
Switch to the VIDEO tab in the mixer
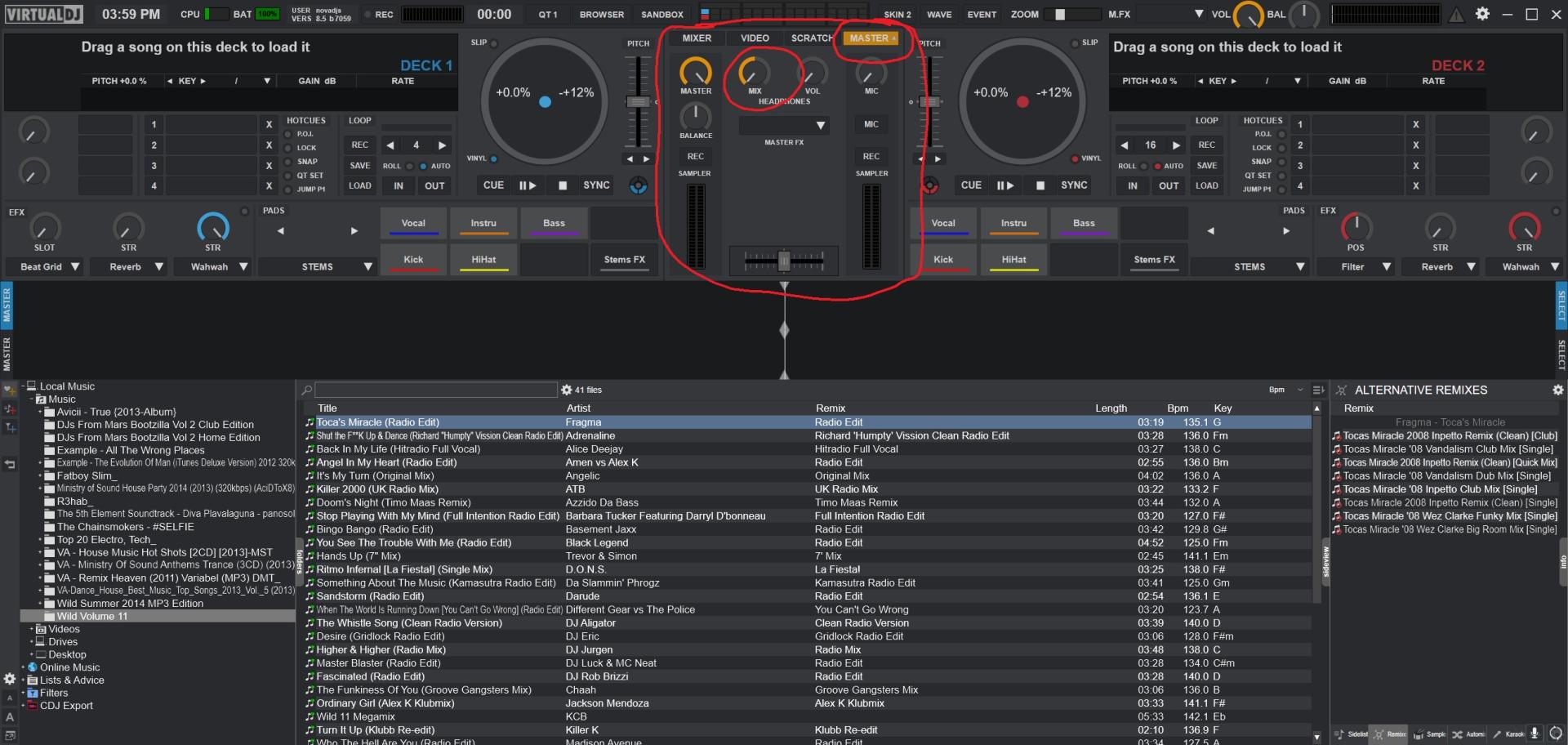point(753,38)
